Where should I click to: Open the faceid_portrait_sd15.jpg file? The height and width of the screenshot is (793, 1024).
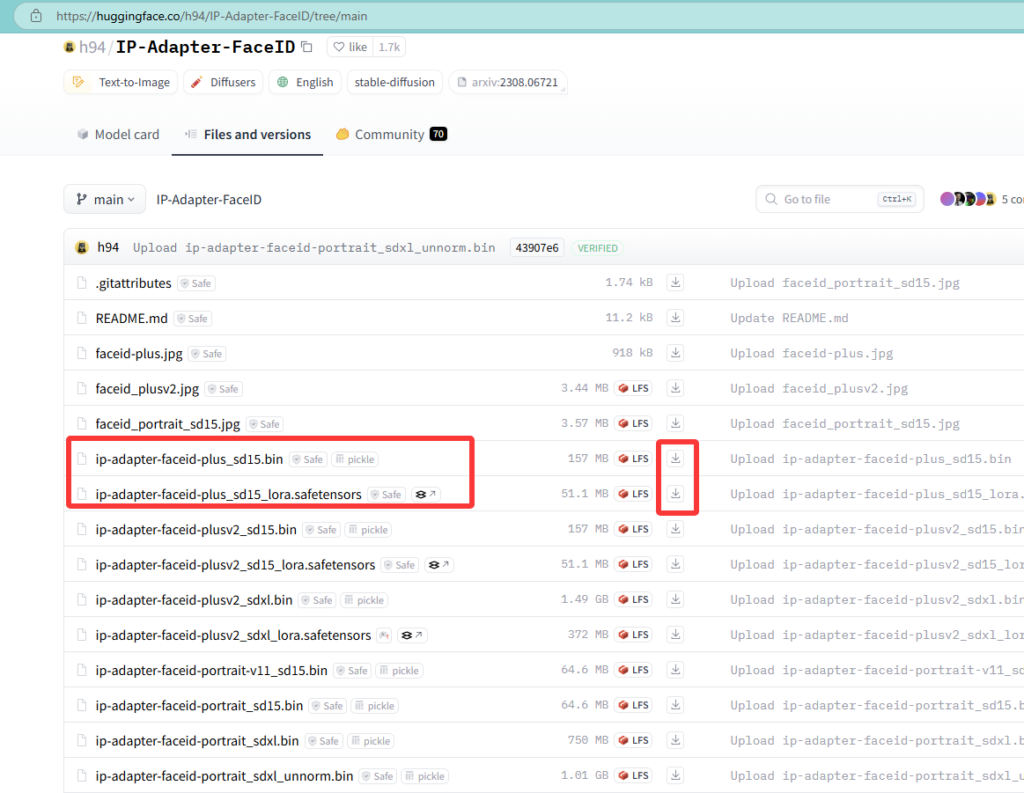tap(168, 424)
